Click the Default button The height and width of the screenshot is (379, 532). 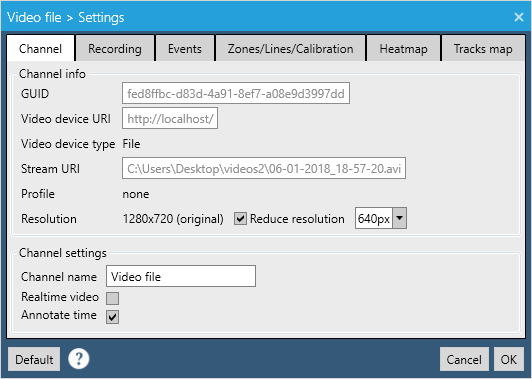(x=34, y=359)
